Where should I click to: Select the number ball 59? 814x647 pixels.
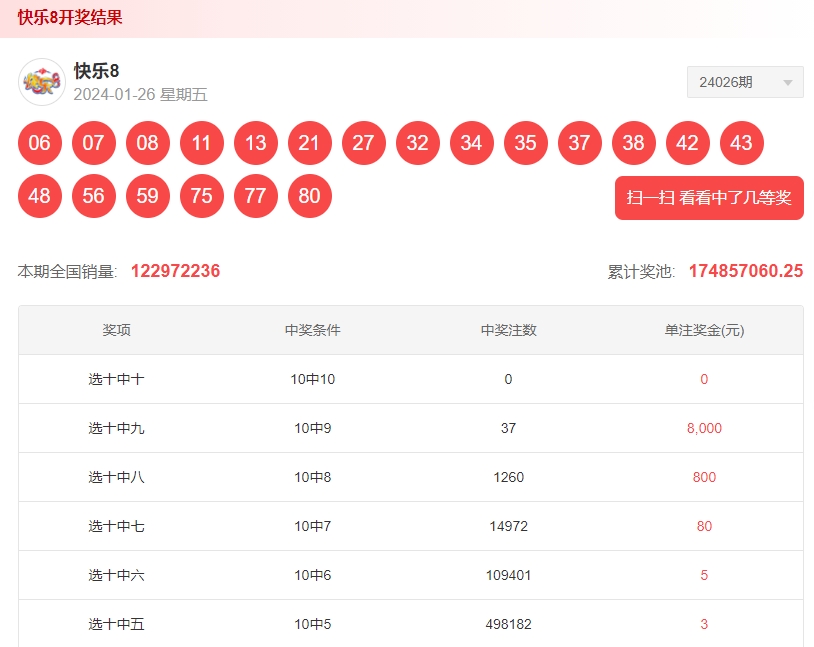tap(147, 196)
